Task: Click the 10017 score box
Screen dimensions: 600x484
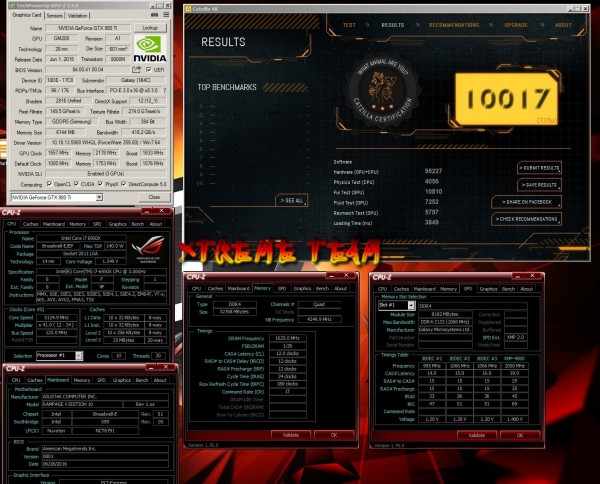Action: 507,98
